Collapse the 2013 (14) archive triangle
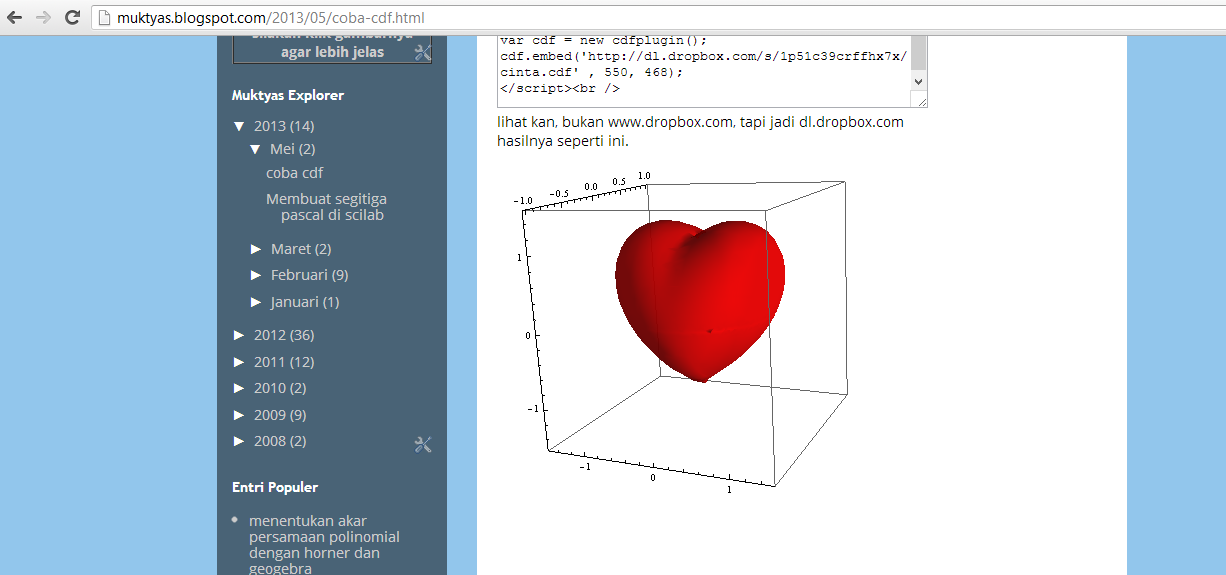Image resolution: width=1226 pixels, height=575 pixels. (239, 126)
